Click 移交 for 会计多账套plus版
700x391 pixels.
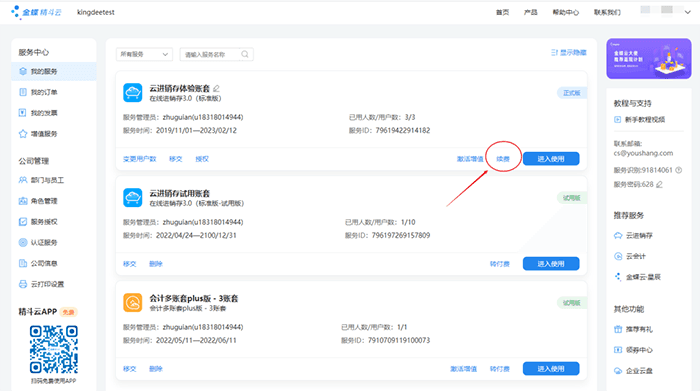click(130, 369)
